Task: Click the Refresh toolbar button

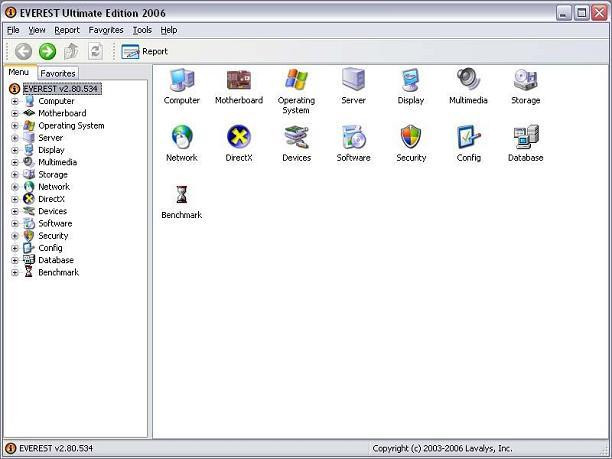Action: tap(95, 52)
